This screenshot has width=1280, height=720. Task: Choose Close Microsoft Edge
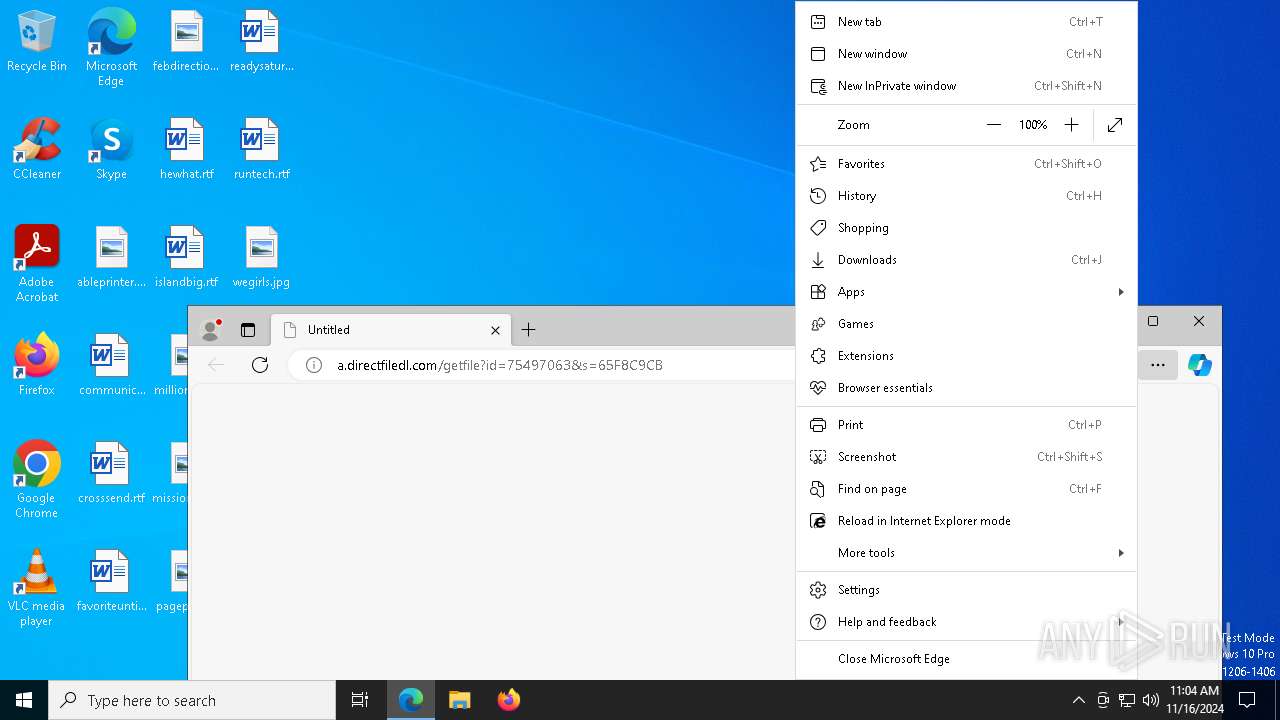pyautogui.click(x=966, y=658)
